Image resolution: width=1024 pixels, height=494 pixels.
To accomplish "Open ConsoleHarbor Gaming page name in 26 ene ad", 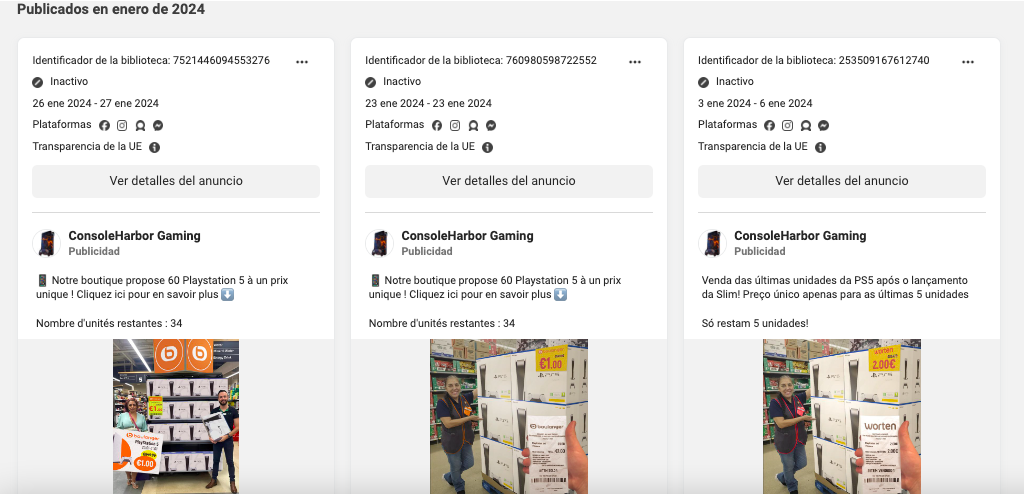I will (x=135, y=236).
